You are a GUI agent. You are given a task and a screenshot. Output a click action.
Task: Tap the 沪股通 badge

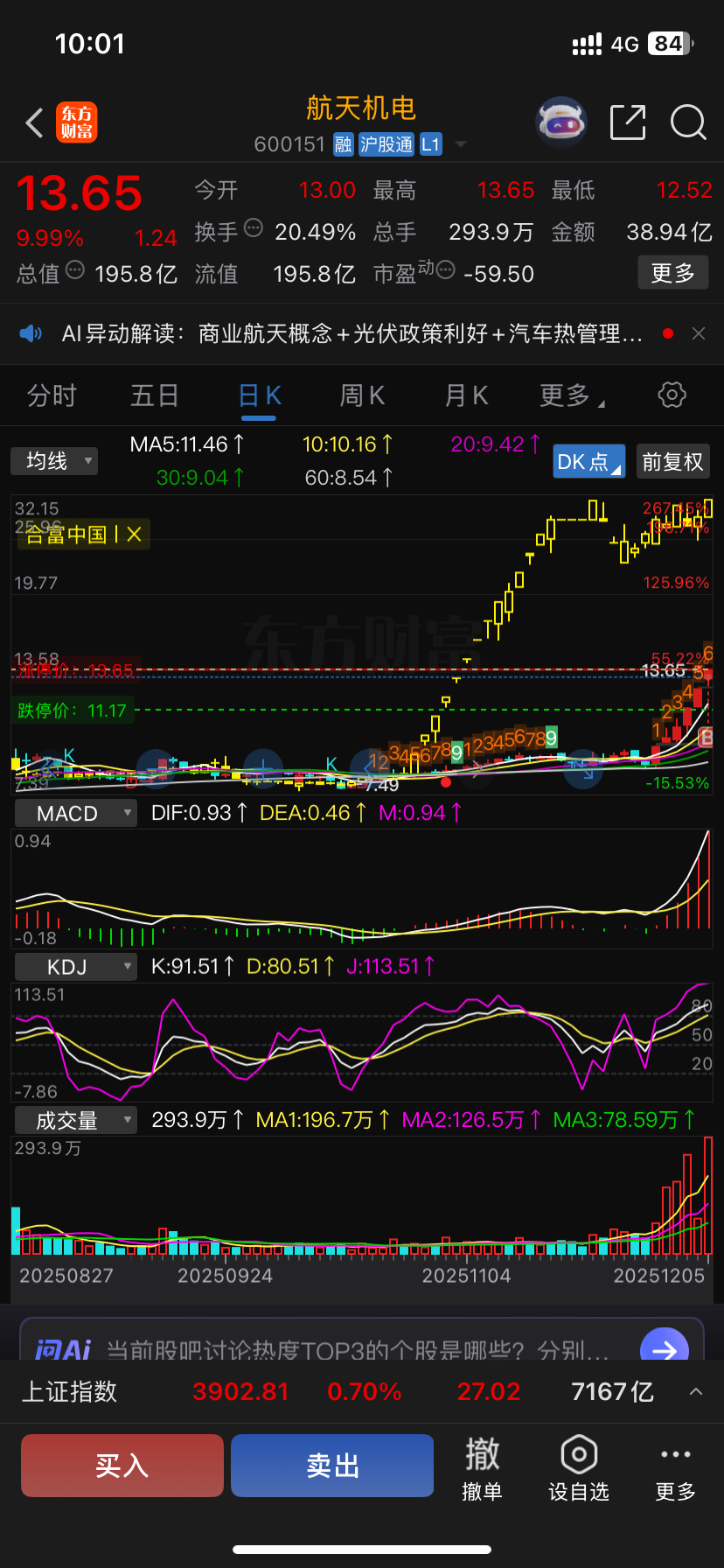(386, 144)
